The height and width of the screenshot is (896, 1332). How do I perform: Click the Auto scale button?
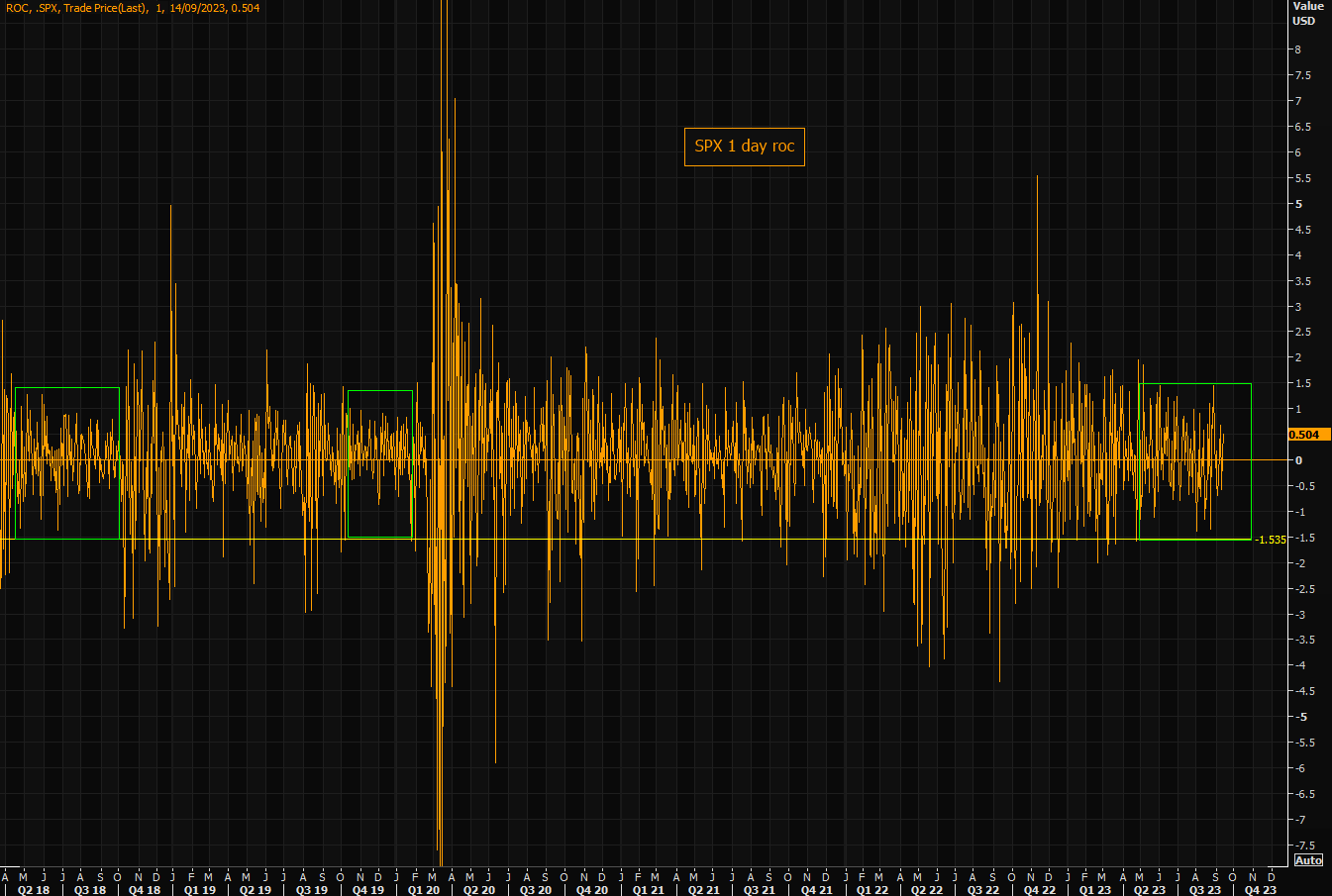(1308, 860)
